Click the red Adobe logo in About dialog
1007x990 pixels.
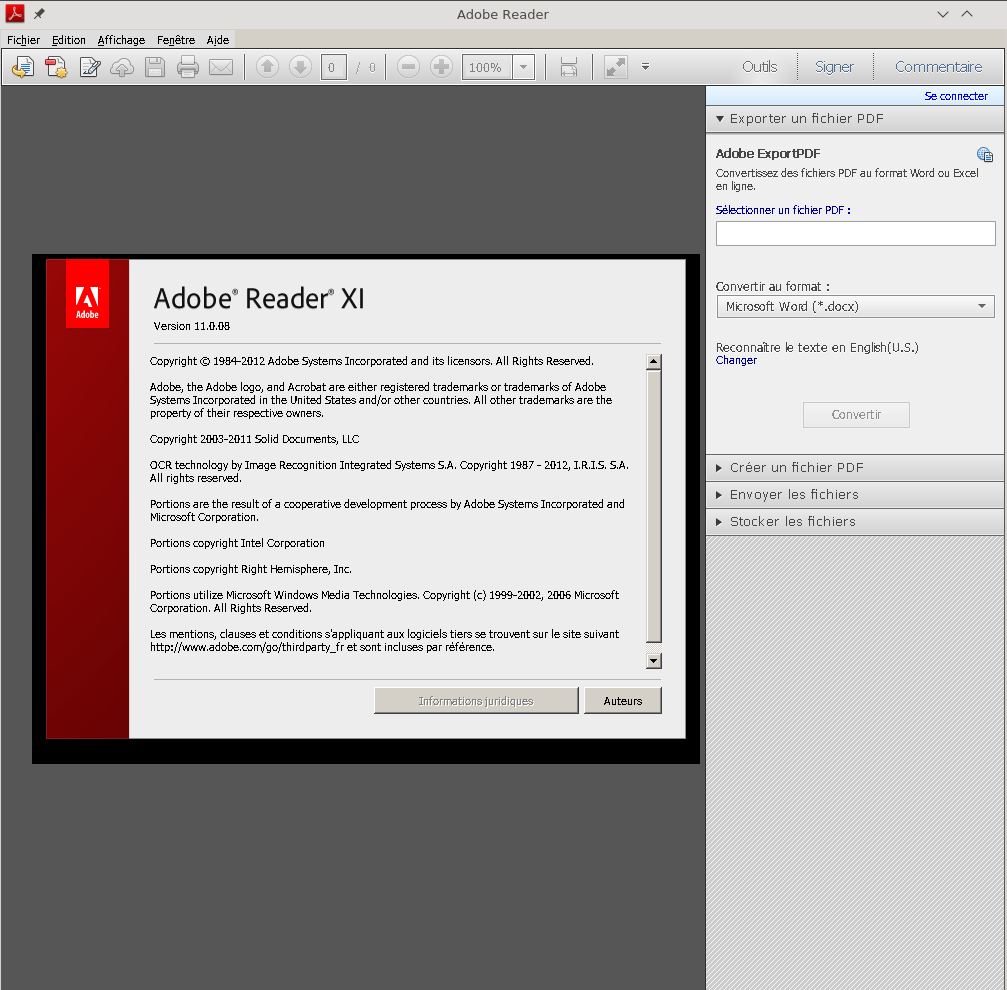pos(87,294)
